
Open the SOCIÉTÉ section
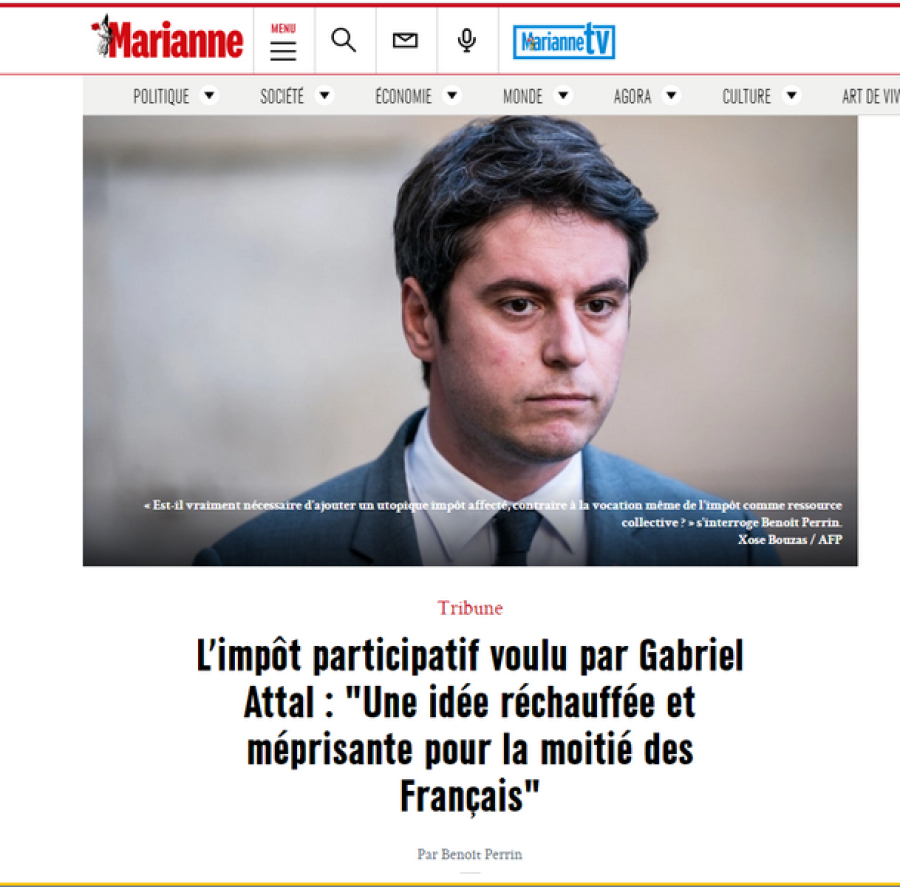[282, 96]
